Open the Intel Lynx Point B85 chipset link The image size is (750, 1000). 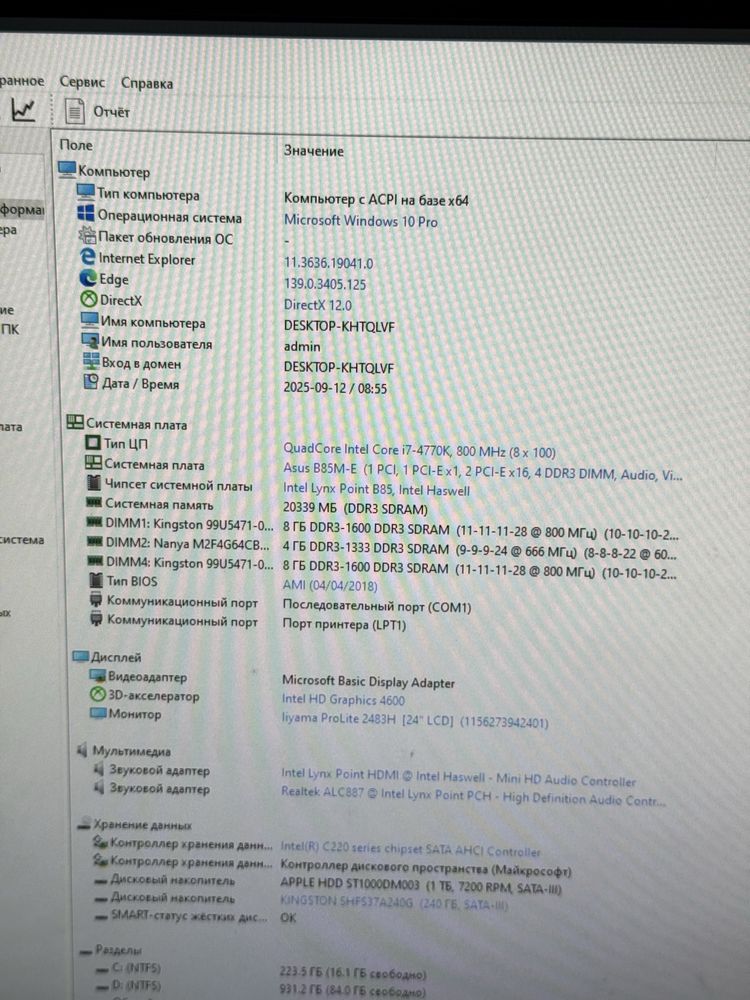click(x=376, y=489)
